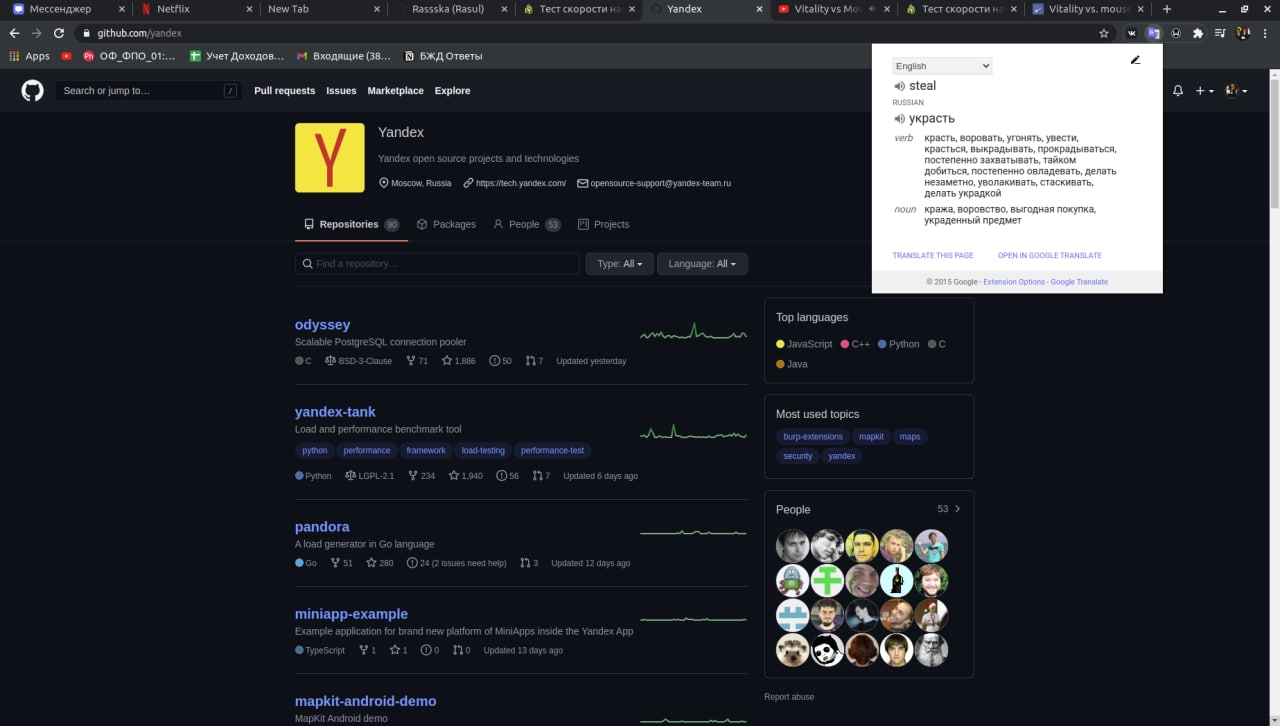Click the browser forward arrow
This screenshot has height=726, width=1280.
pos(36,33)
